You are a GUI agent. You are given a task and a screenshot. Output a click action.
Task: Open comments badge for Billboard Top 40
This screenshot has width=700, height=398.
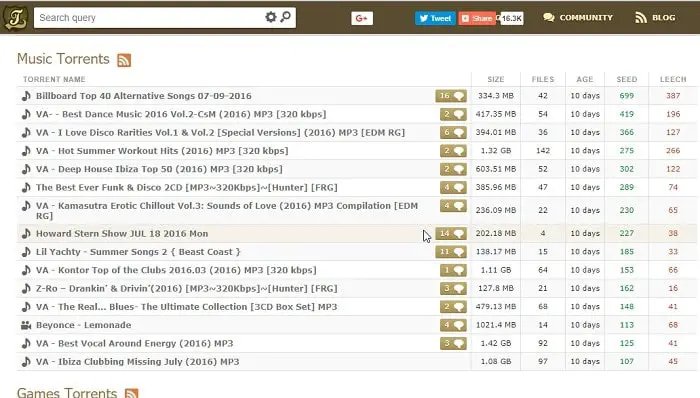(x=451, y=96)
